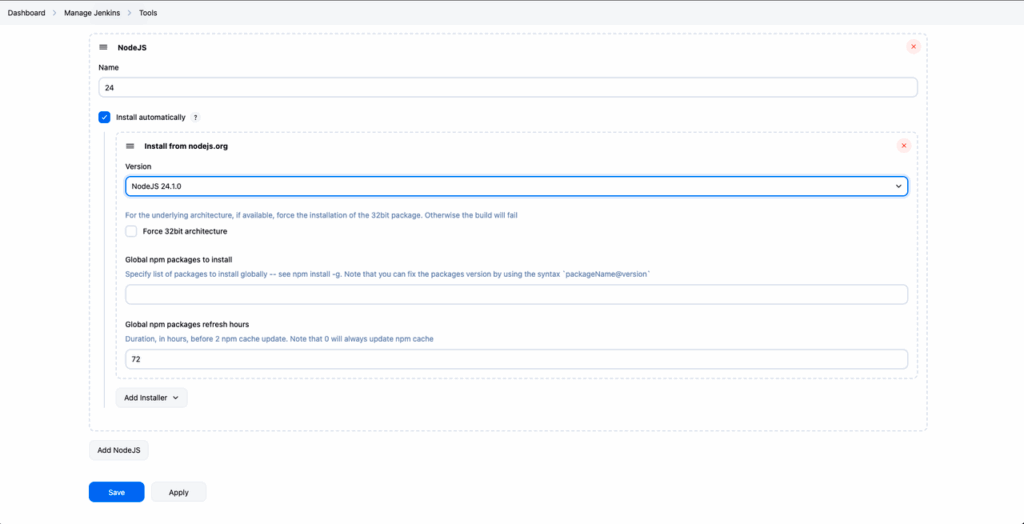The height and width of the screenshot is (524, 1024).
Task: Uncheck Install automatically checkbox
Action: [104, 118]
